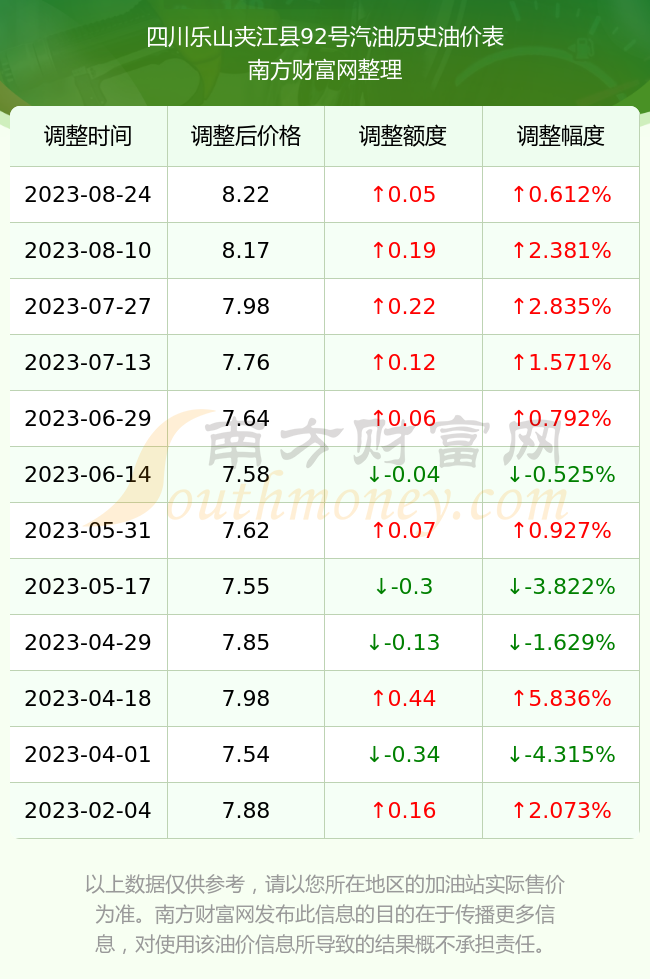The image size is (650, 980).
Task: Click the ↑0.44 adjustment amount
Action: click(x=403, y=698)
